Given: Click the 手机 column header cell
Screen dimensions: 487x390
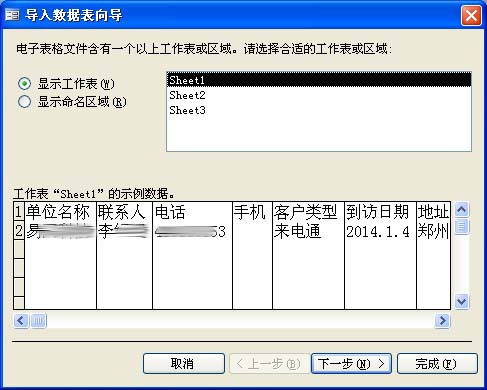Looking at the screenshot, I should coord(252,212).
